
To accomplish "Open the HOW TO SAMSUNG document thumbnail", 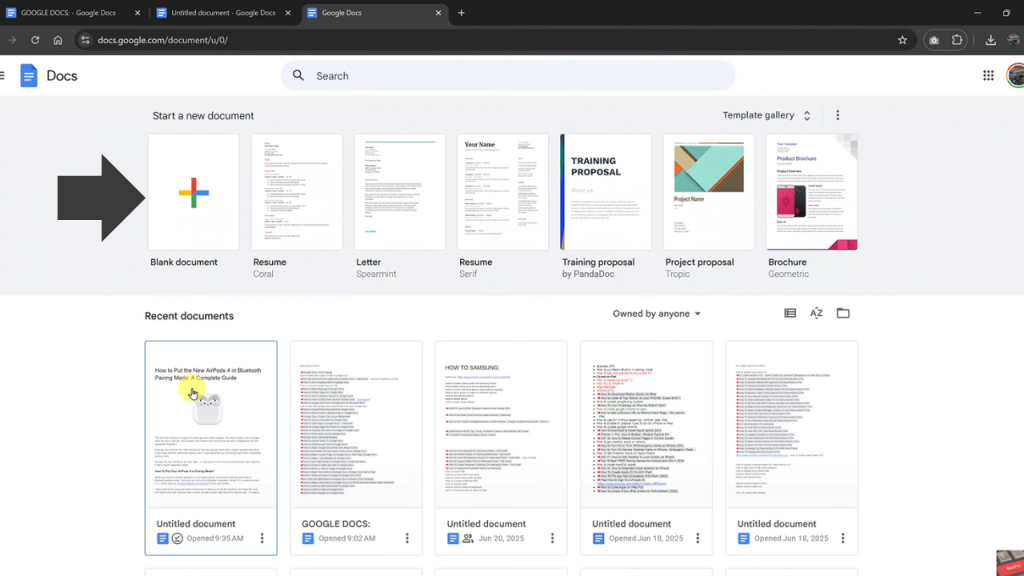I will pyautogui.click(x=501, y=424).
